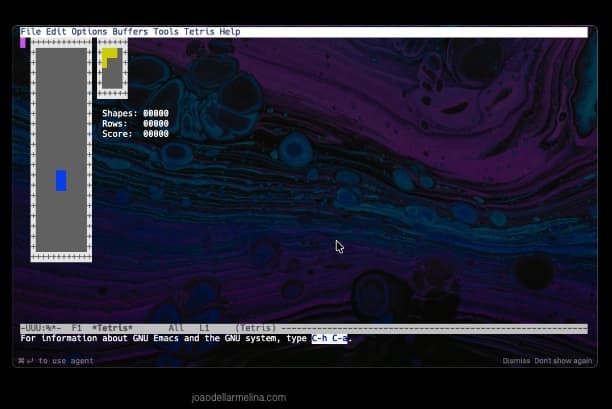This screenshot has width=612, height=409.
Task: Open the Options menu
Action: [x=89, y=32]
